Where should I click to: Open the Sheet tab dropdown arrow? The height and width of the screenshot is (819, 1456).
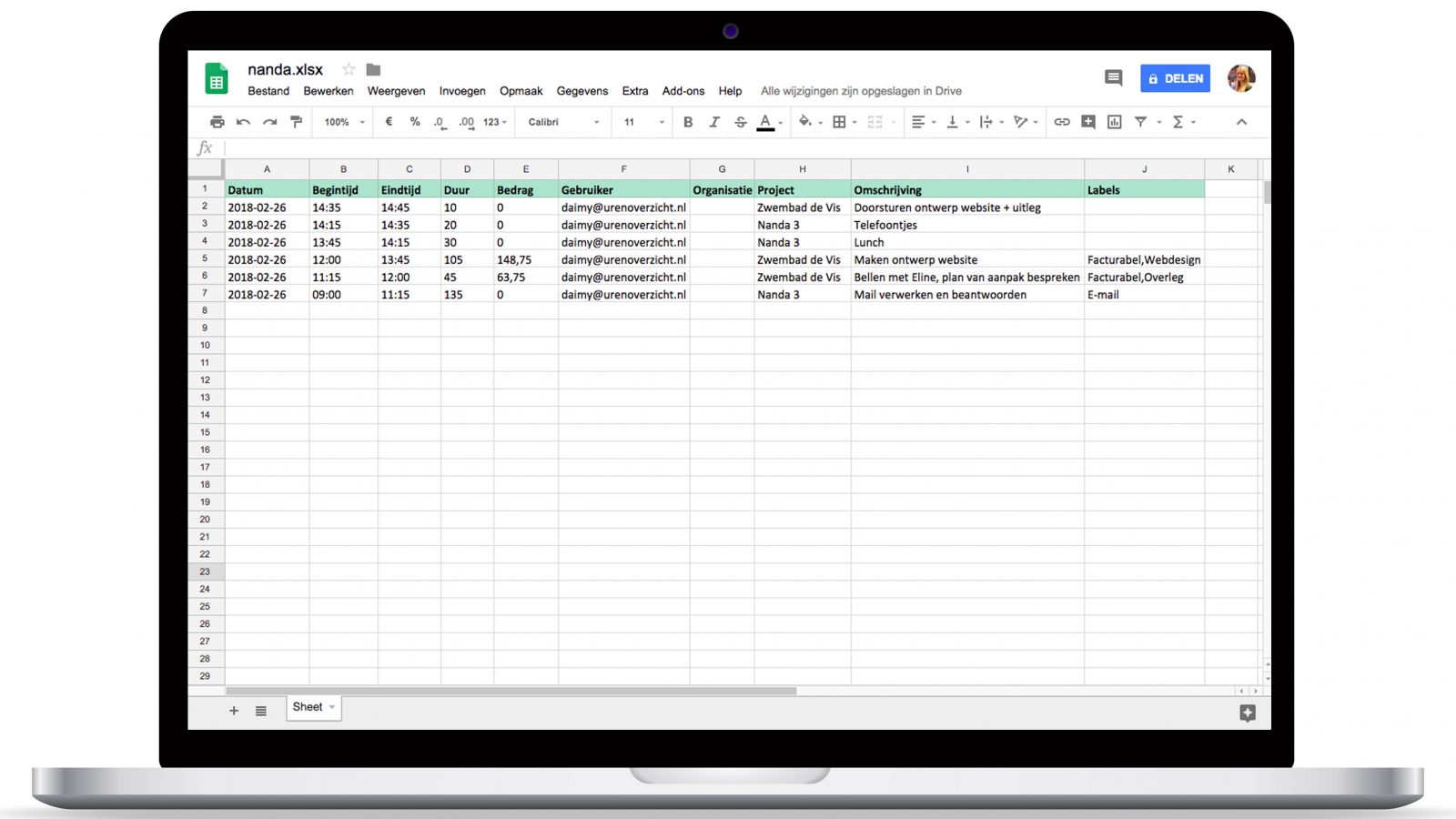click(x=332, y=707)
